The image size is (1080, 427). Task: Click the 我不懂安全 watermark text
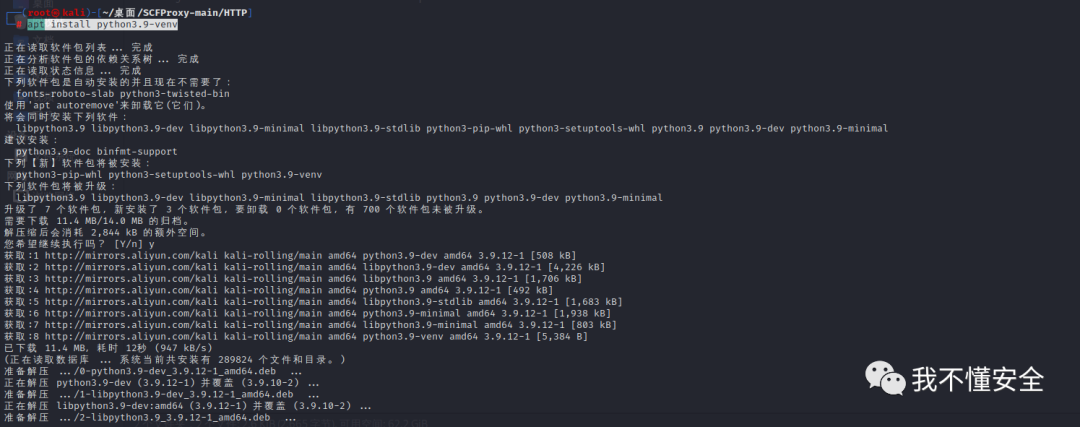[978, 379]
